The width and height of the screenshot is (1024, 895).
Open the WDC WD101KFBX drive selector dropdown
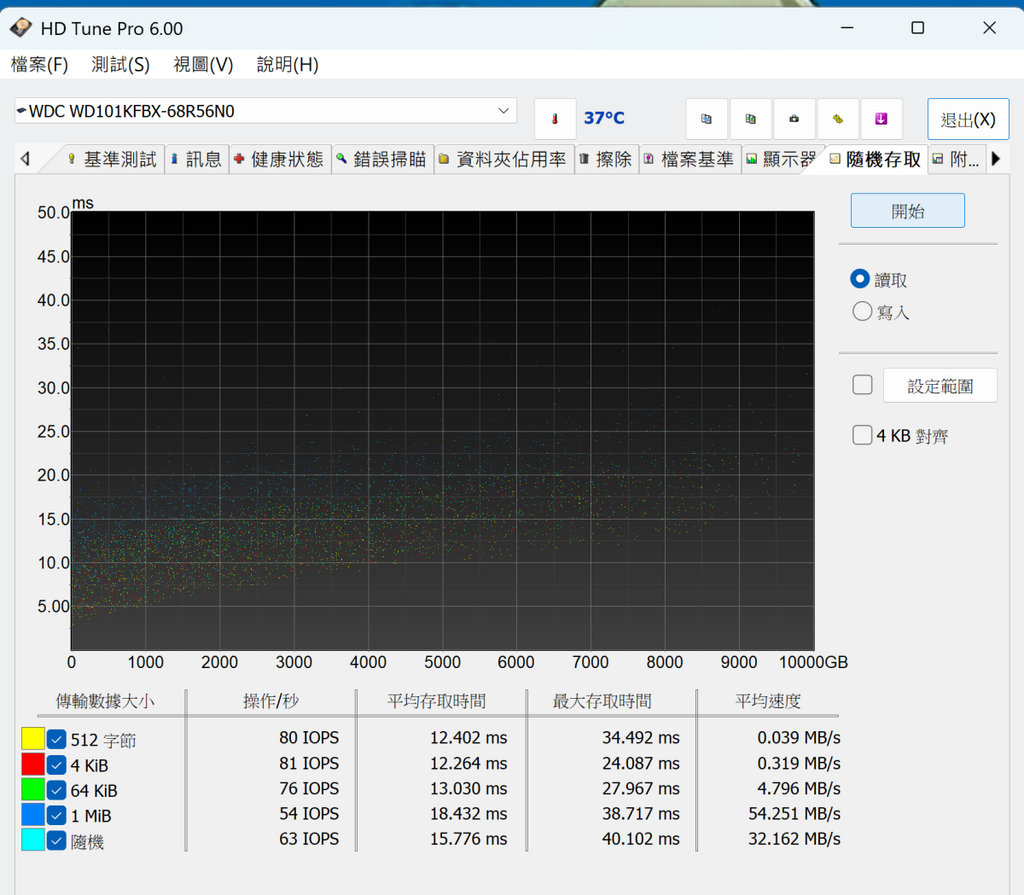265,111
